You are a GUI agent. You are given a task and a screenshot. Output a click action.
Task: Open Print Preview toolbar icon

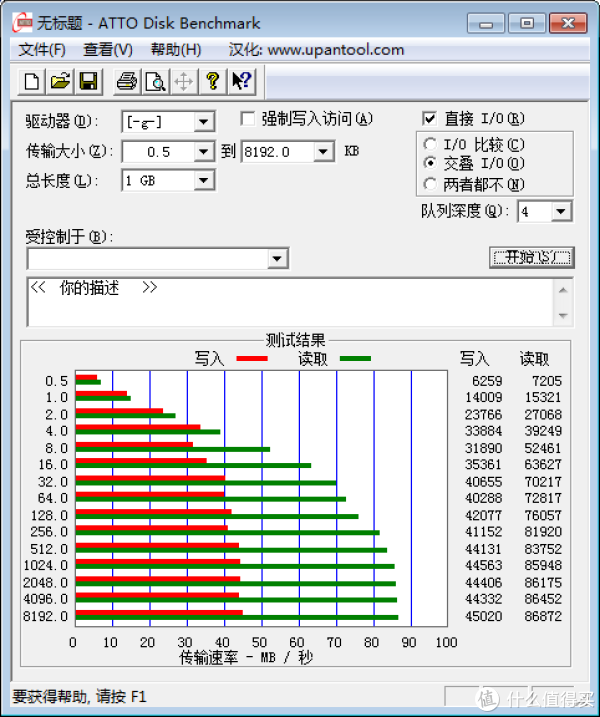tap(155, 81)
